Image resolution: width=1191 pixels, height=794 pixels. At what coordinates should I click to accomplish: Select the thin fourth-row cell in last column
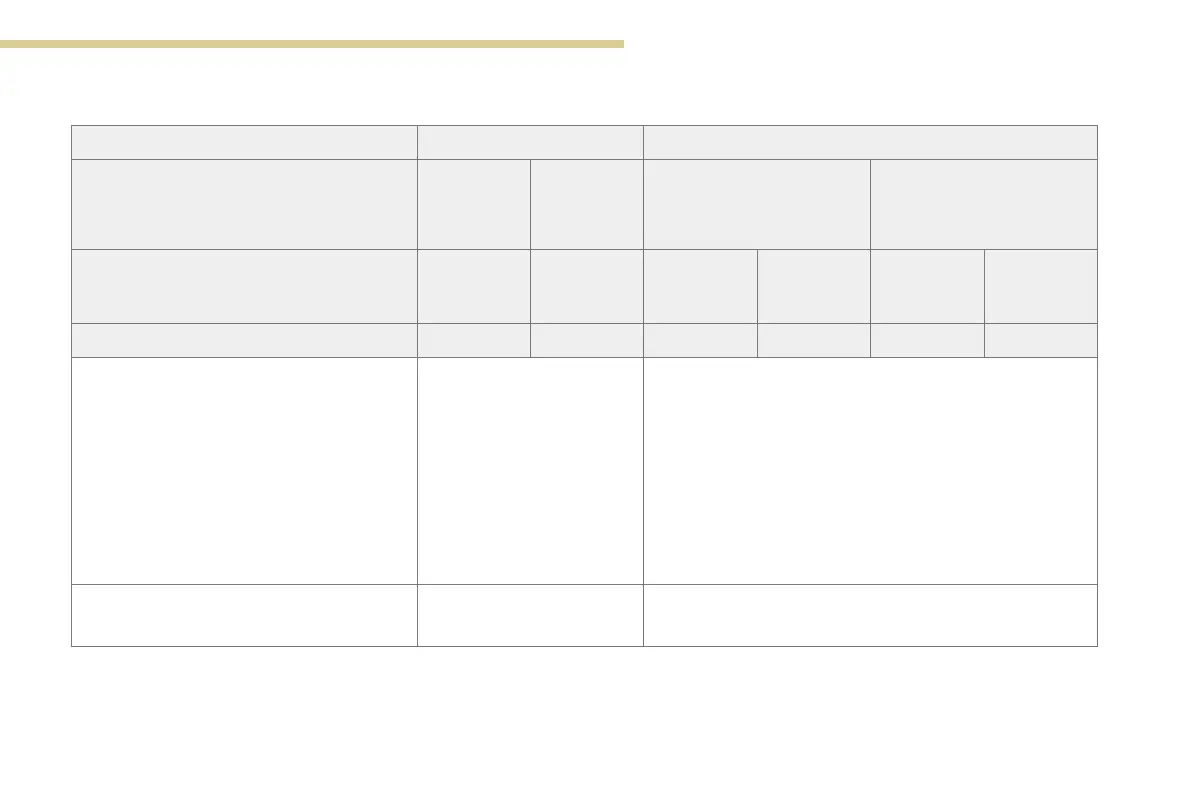[x=1041, y=340]
